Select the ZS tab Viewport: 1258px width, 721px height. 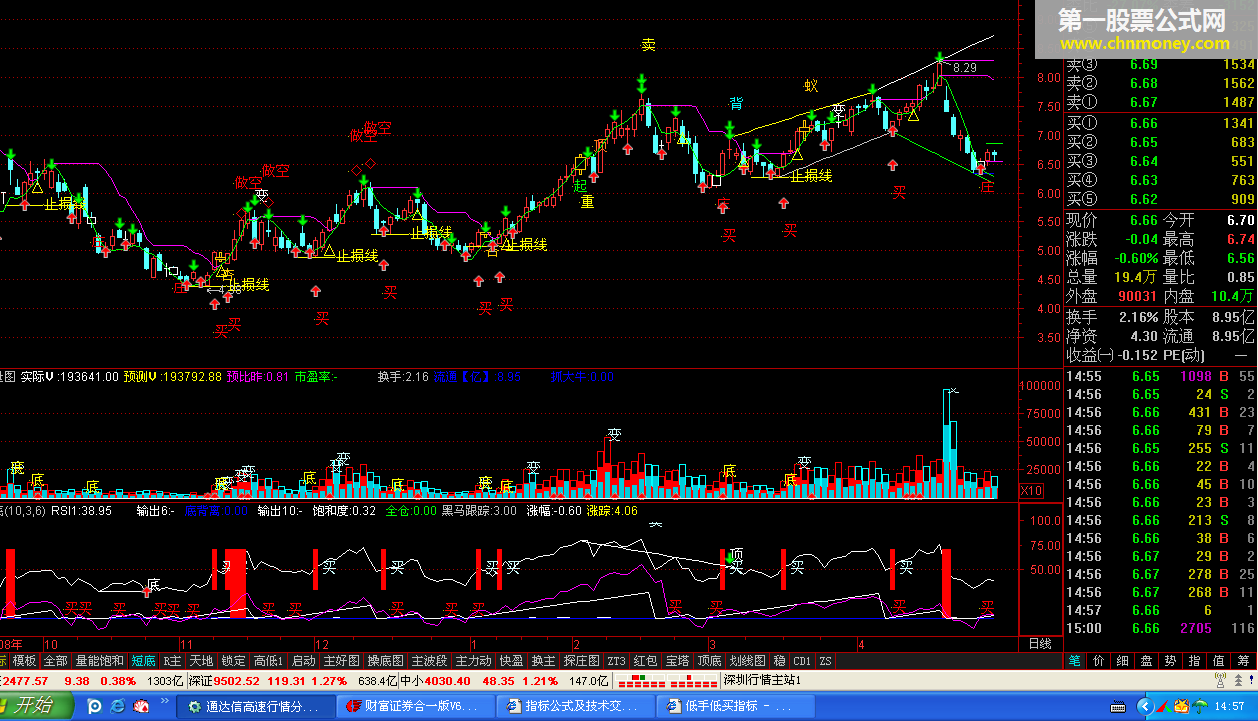coord(825,661)
